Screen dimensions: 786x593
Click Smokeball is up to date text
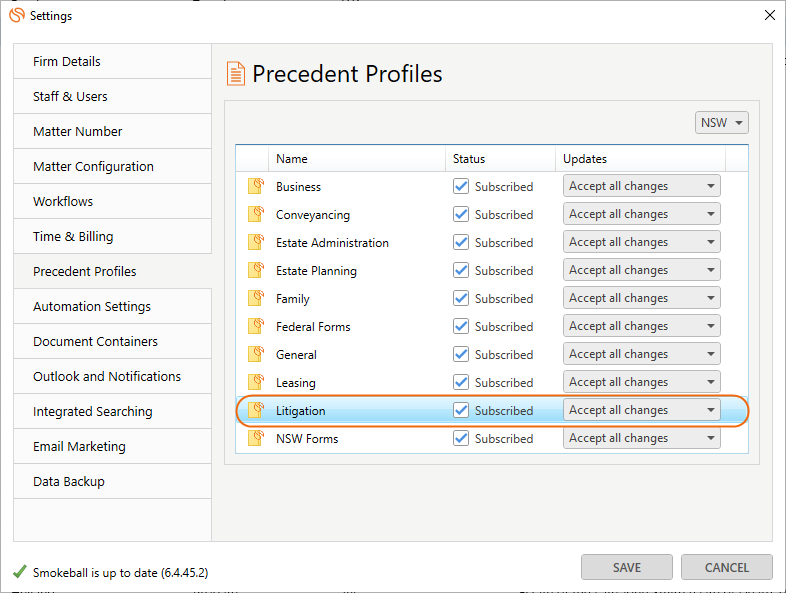[120, 572]
